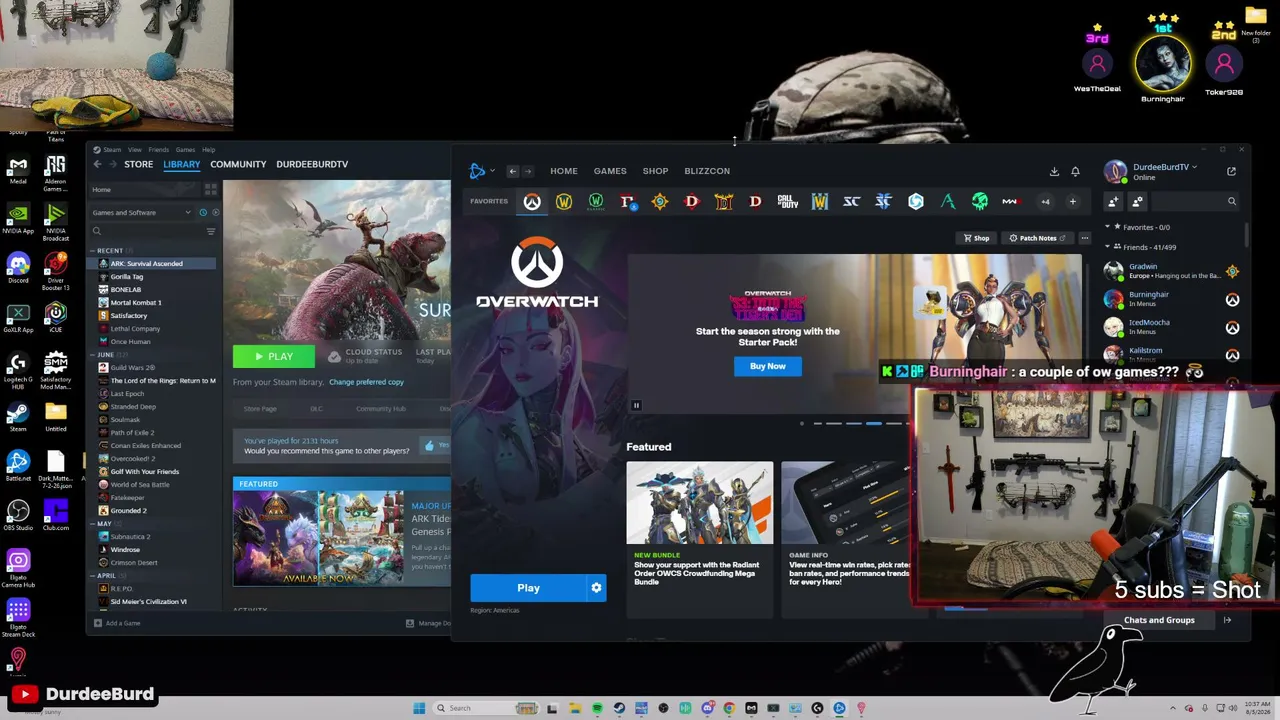Open Elgato Stream Deck desktop icon
The image size is (1280, 720).
click(x=18, y=617)
